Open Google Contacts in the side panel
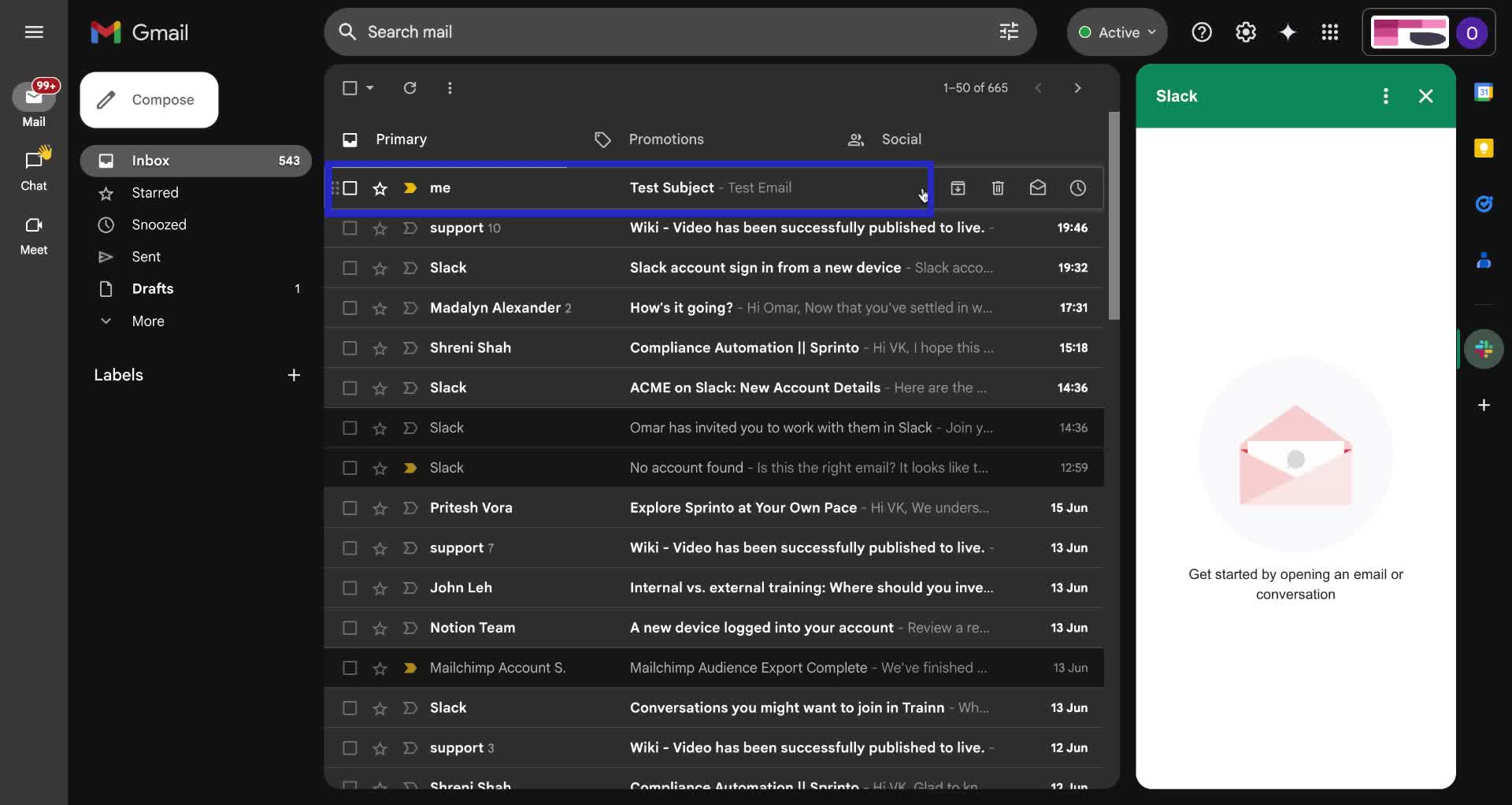The height and width of the screenshot is (805, 1512). coord(1485,260)
